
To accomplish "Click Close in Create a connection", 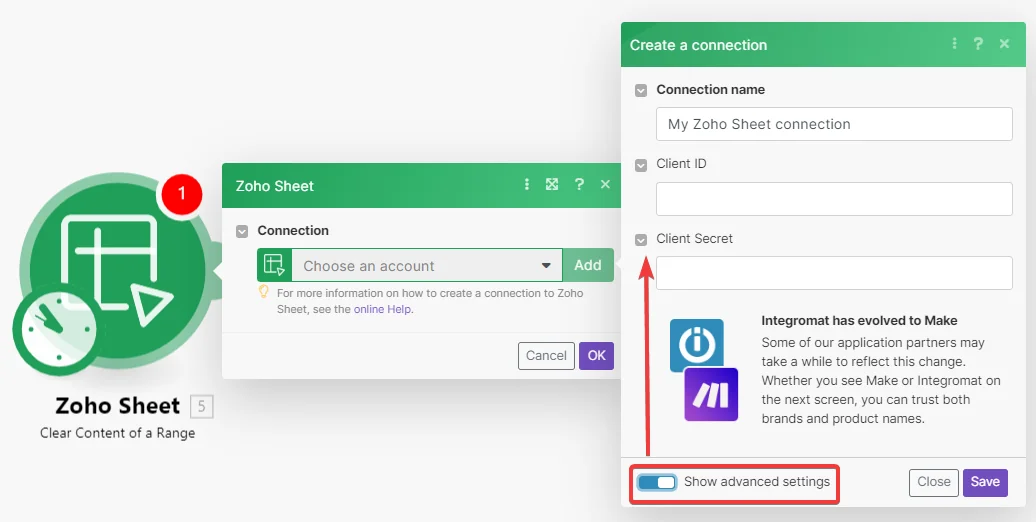I will coord(934,482).
